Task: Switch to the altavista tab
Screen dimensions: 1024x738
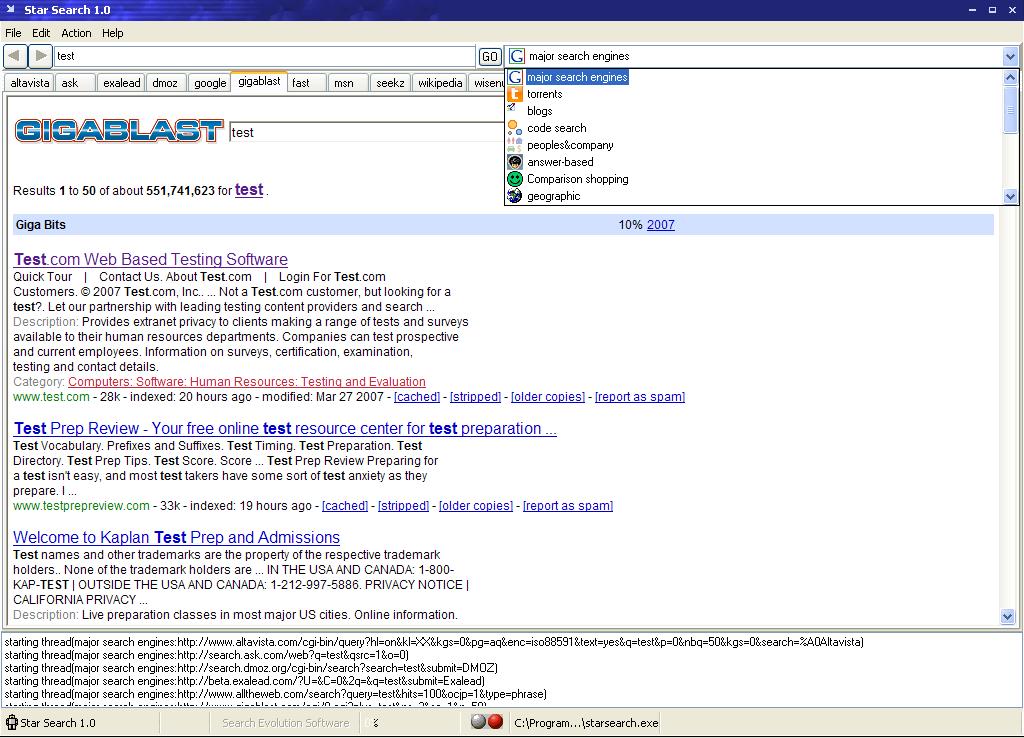Action: coord(30,83)
